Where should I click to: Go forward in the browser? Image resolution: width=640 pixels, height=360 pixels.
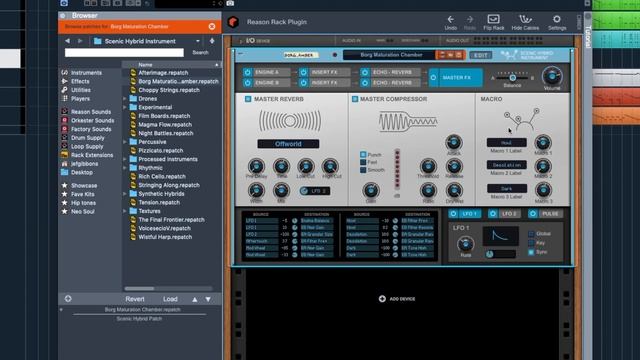click(x=80, y=41)
